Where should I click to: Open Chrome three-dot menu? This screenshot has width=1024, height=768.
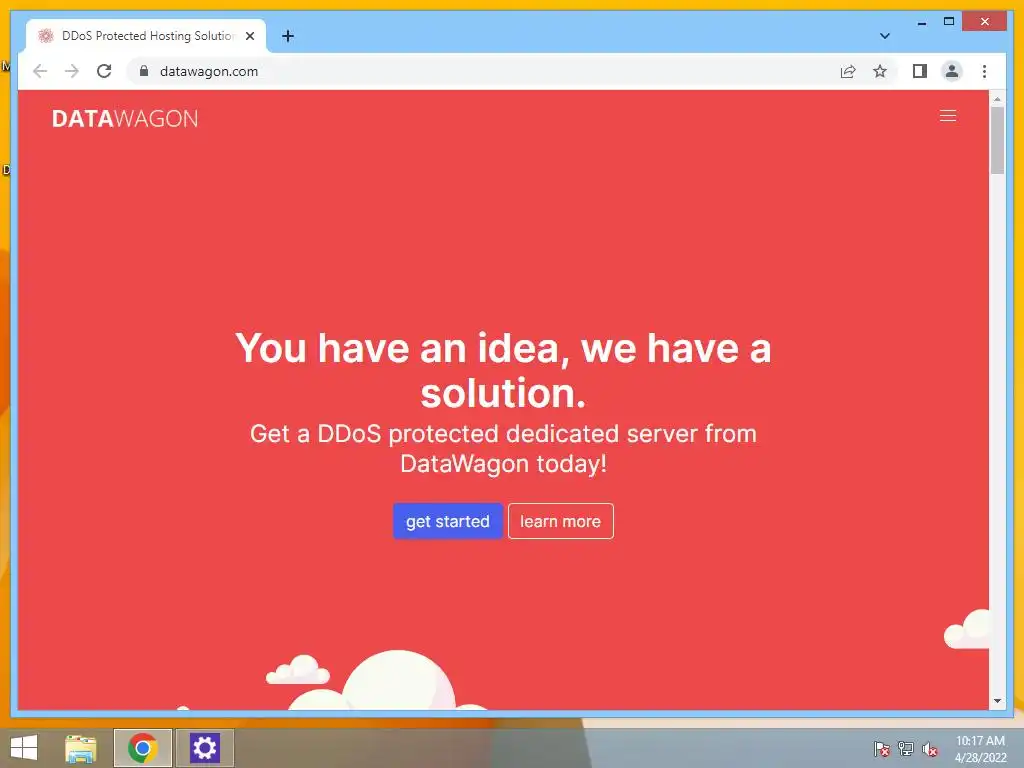[x=984, y=71]
